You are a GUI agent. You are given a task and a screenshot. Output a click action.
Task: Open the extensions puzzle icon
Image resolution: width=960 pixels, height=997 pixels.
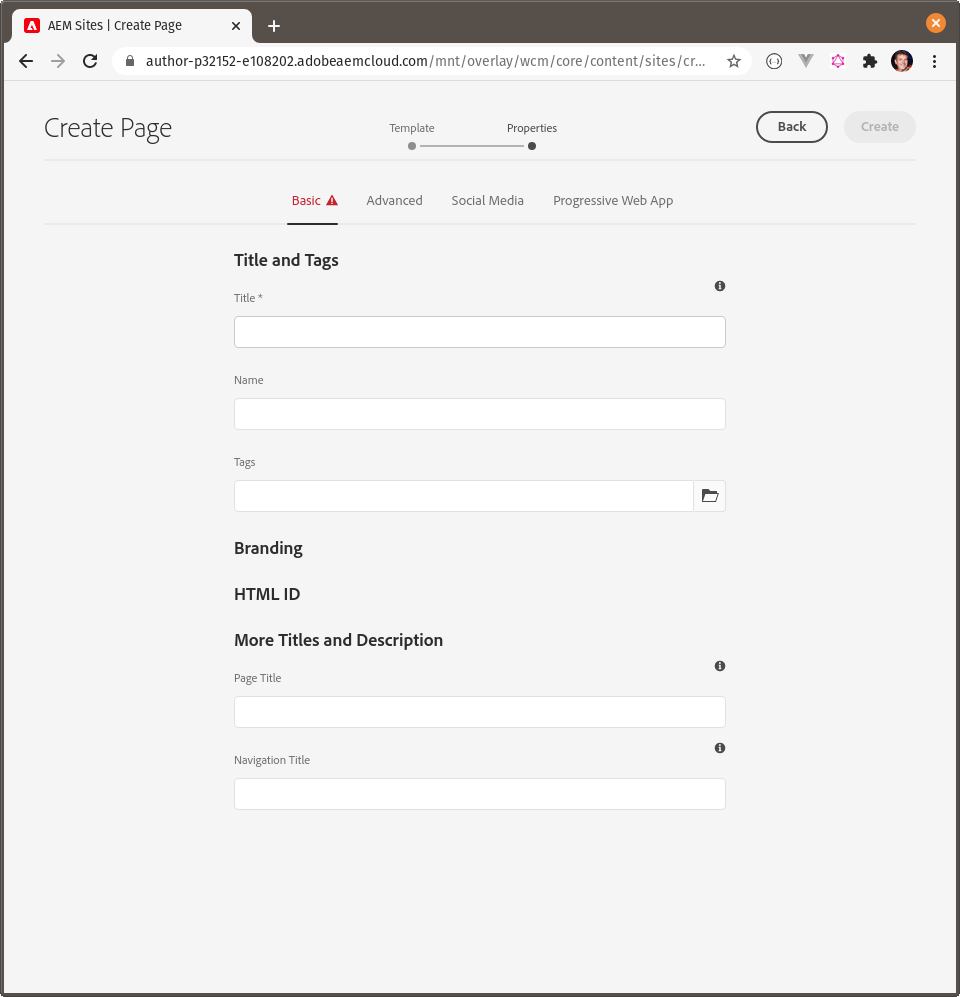point(869,61)
